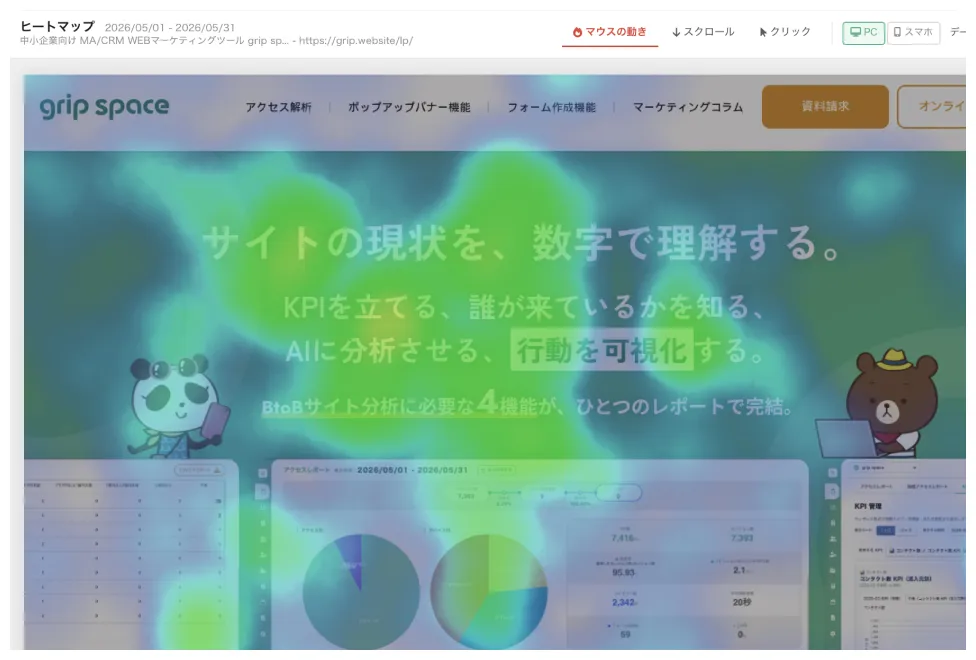The height and width of the screenshot is (660, 976).
Task: Click the https://grip.website/lp/ URL text
Action: (355, 41)
